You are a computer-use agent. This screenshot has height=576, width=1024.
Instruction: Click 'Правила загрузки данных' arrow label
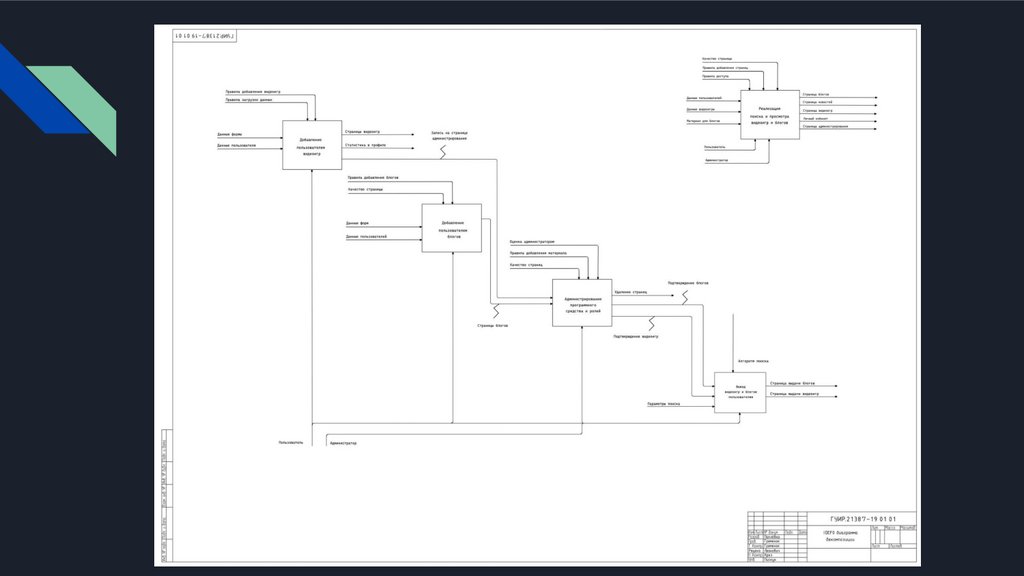click(x=249, y=100)
